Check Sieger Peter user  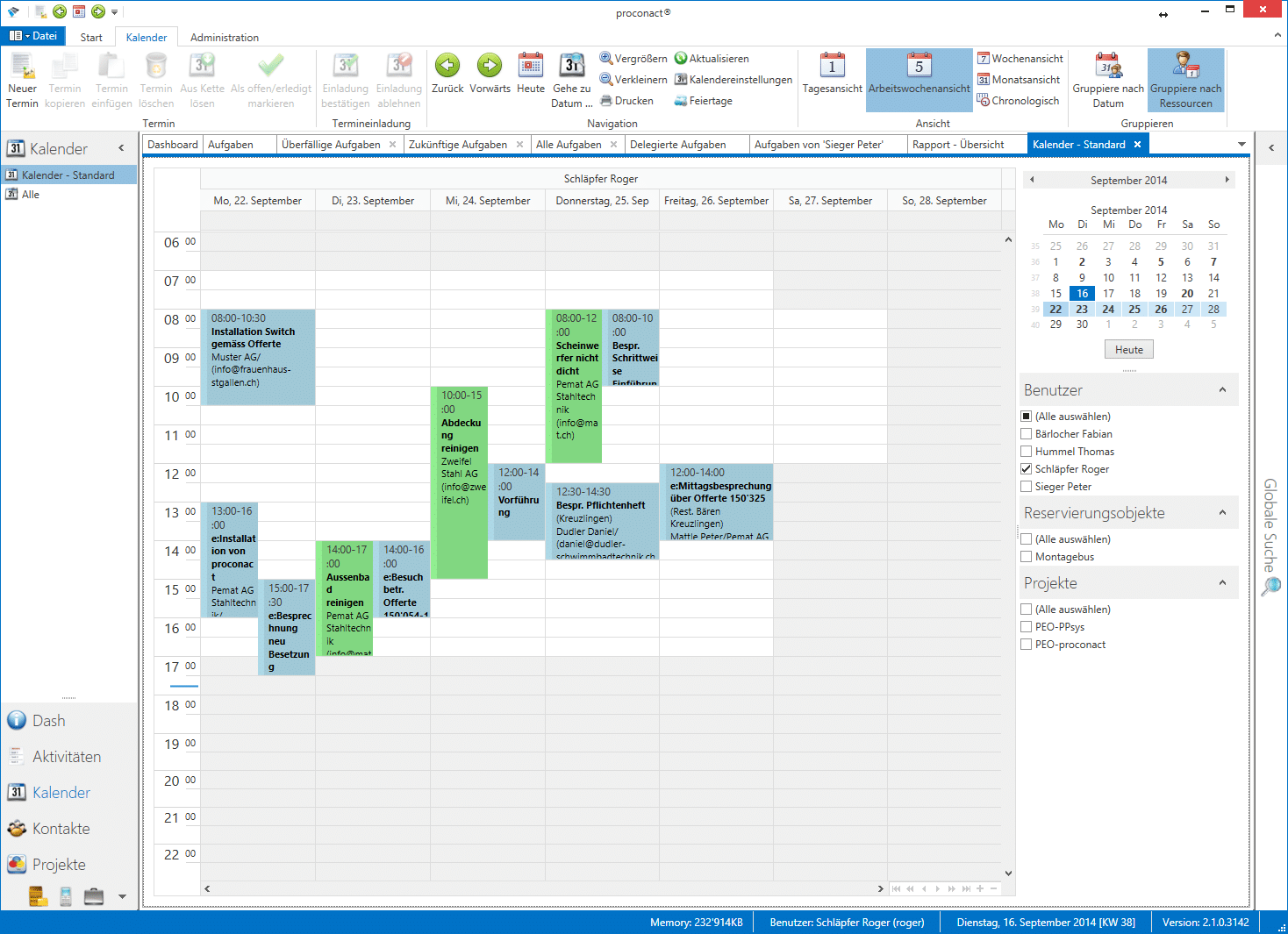[1026, 487]
